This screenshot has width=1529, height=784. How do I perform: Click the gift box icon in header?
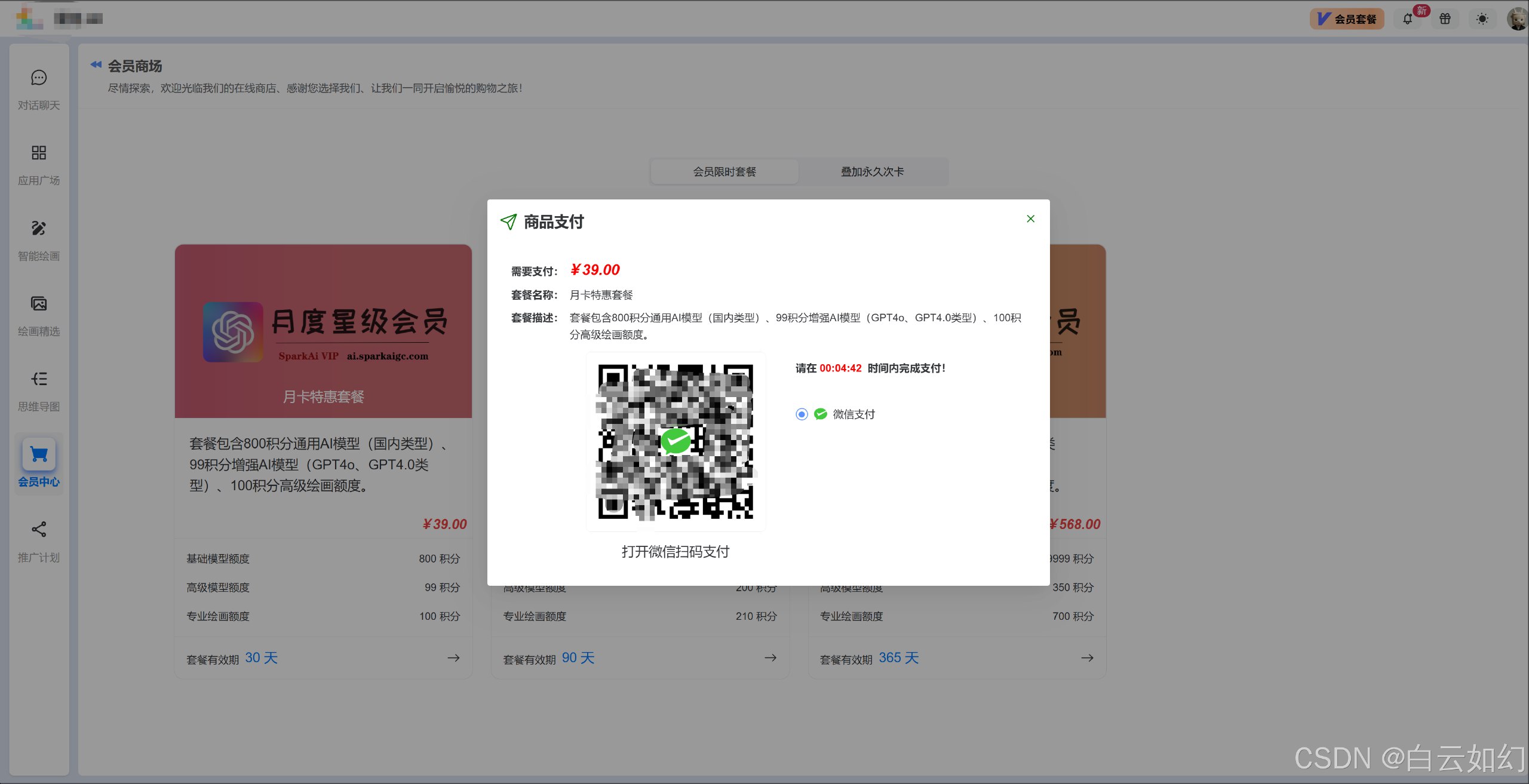(x=1445, y=19)
